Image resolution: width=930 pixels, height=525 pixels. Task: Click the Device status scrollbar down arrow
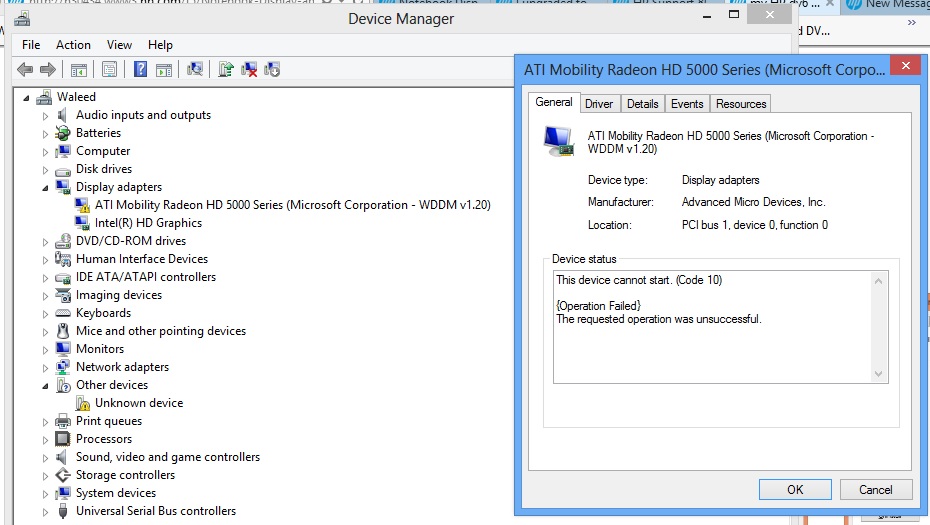click(879, 374)
